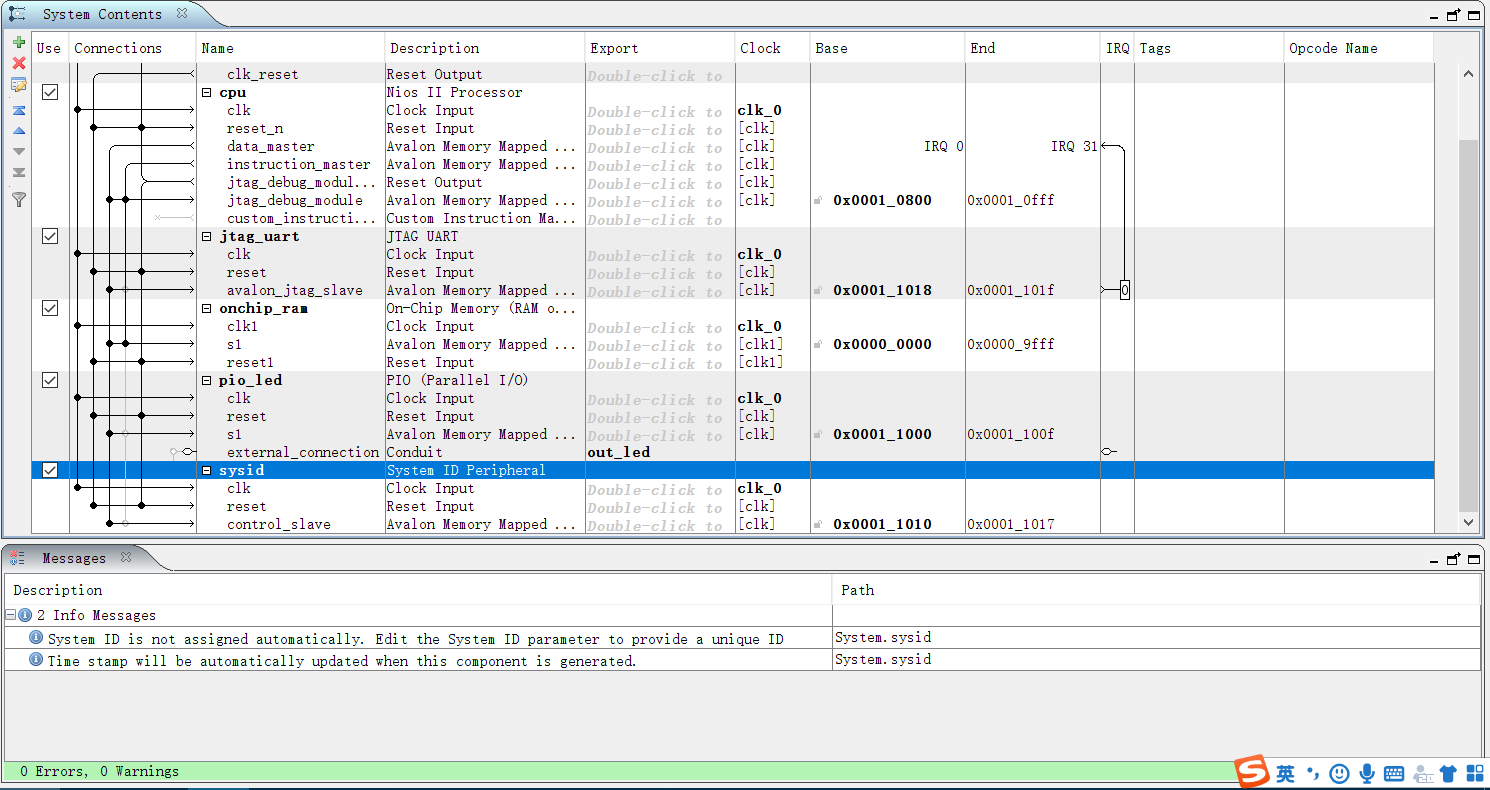This screenshot has height=790, width=1490.
Task: Click the Messages tab icon
Action: [18, 558]
